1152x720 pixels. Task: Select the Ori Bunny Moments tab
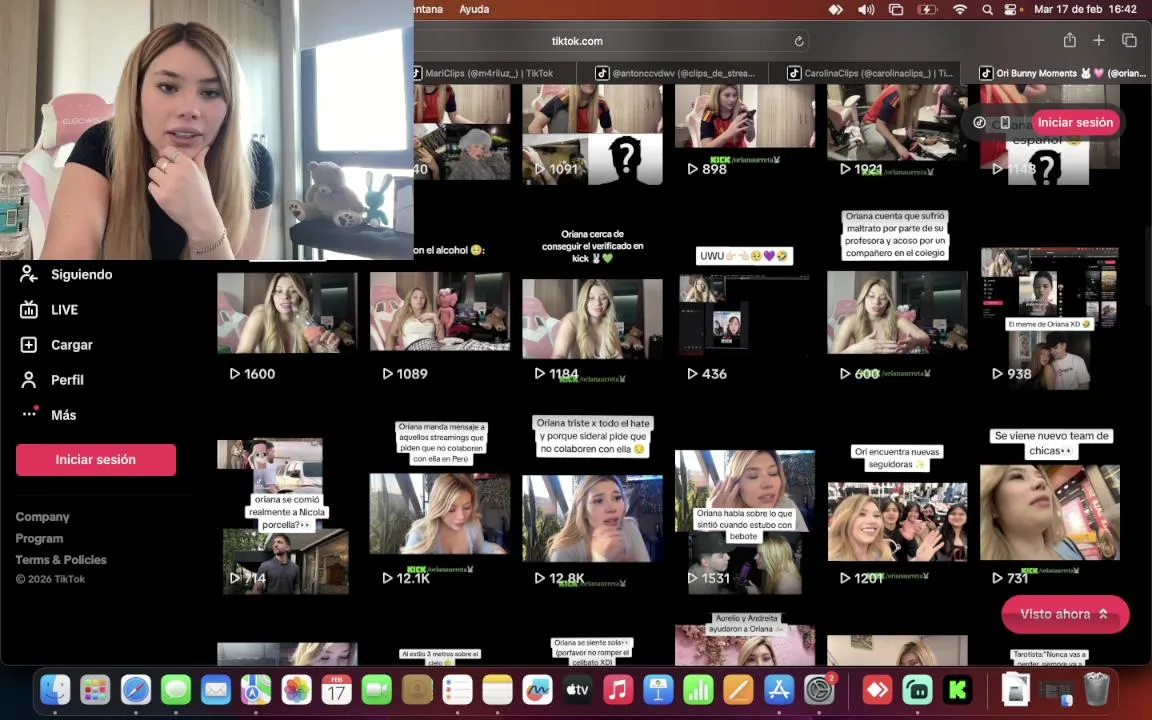pos(1061,73)
